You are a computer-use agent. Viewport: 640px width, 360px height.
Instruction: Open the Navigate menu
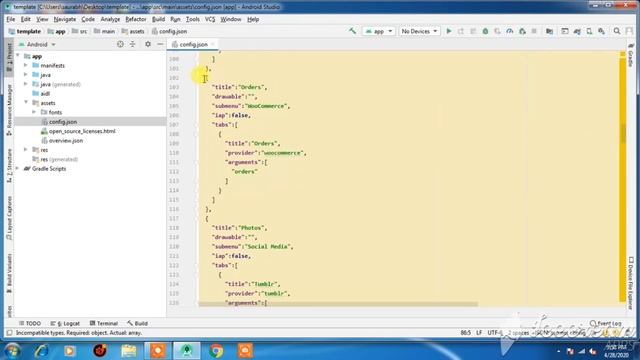(64, 19)
